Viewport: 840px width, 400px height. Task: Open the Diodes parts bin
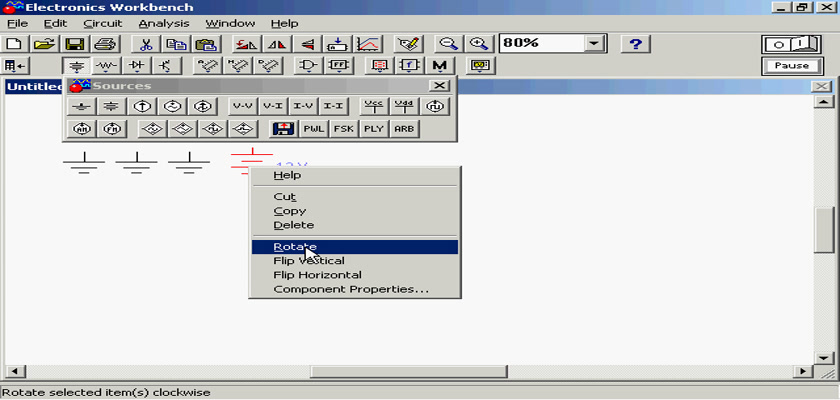point(137,66)
